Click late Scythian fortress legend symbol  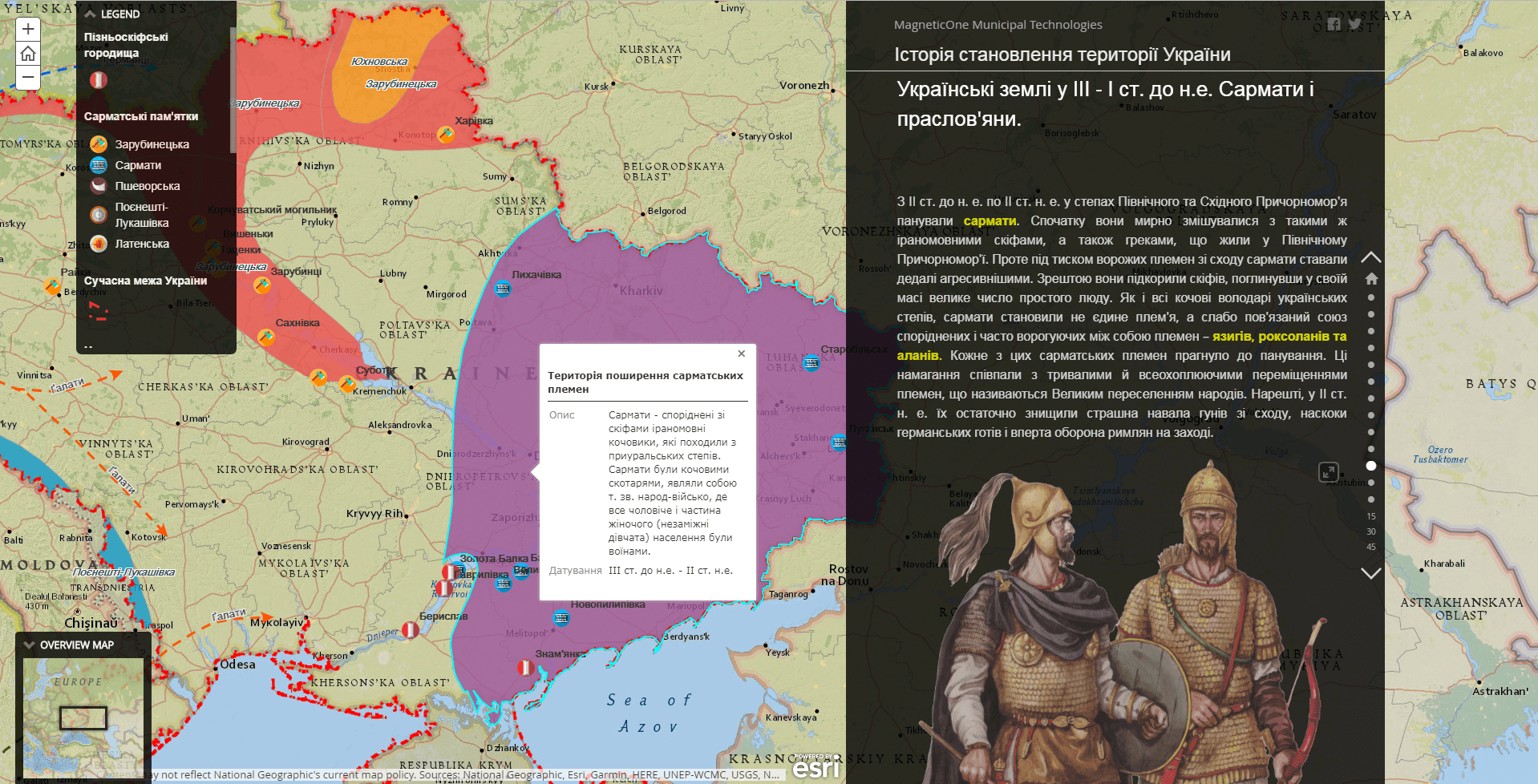(x=98, y=80)
